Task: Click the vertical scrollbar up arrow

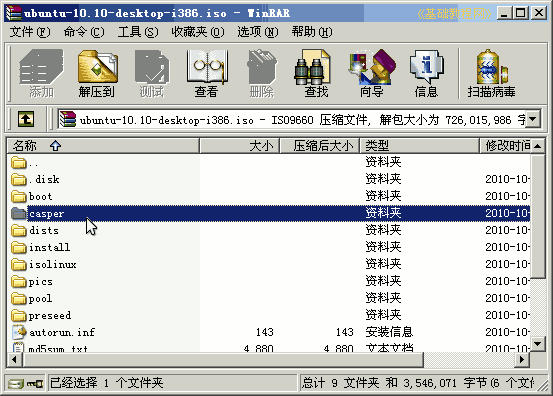Action: pyautogui.click(x=538, y=146)
